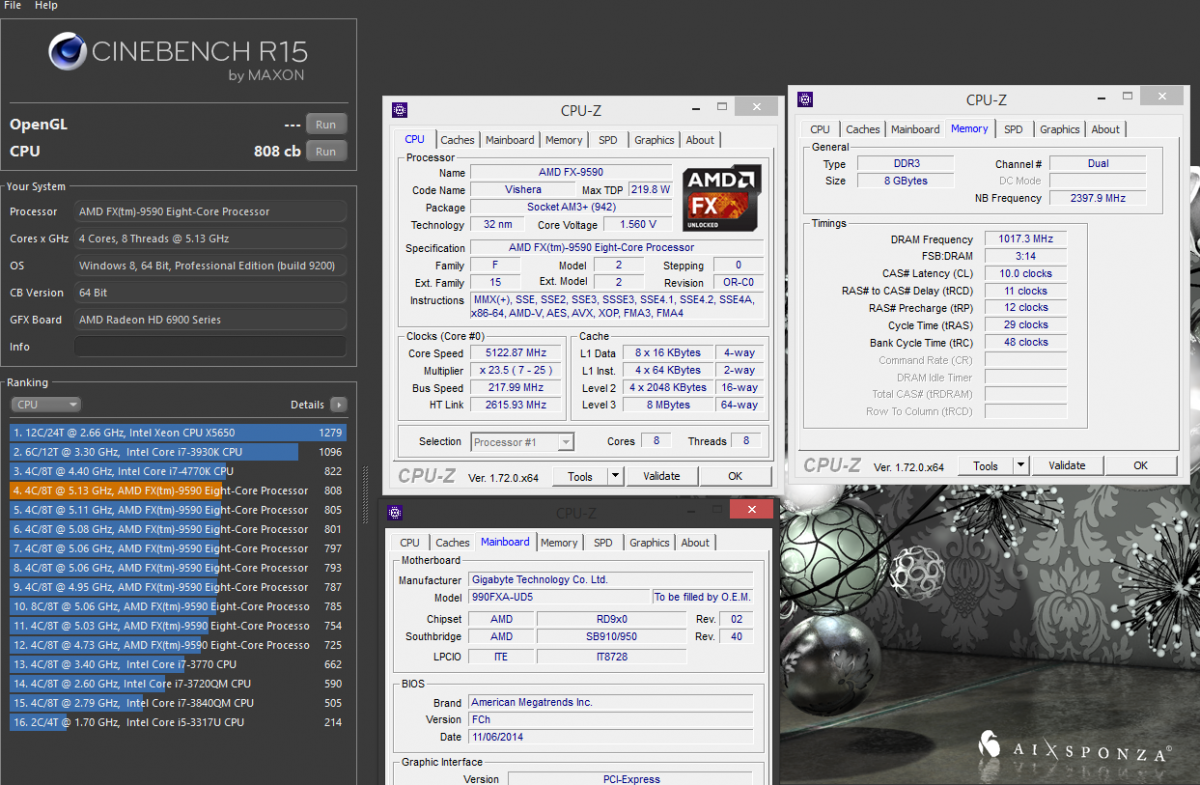
Task: Run the CPU benchmark
Action: tap(326, 151)
